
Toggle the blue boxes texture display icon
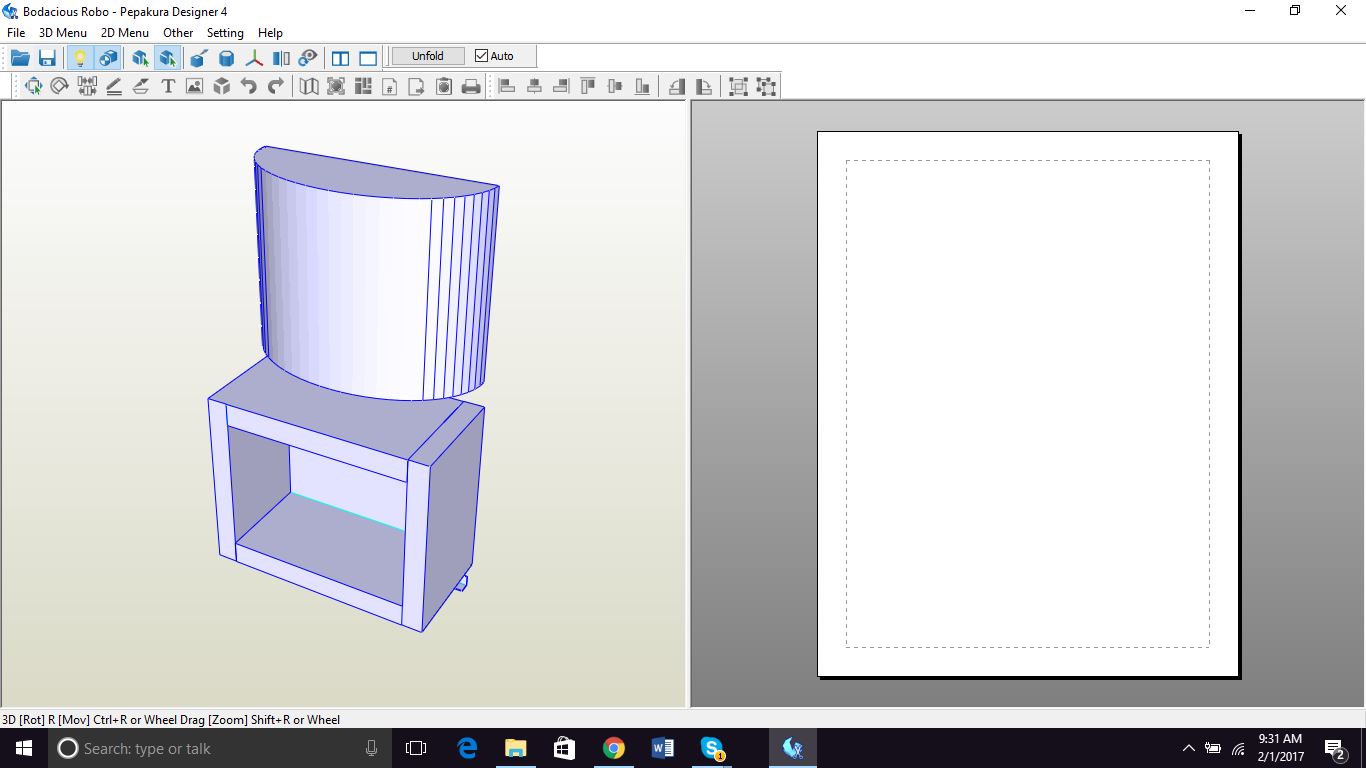tap(108, 58)
